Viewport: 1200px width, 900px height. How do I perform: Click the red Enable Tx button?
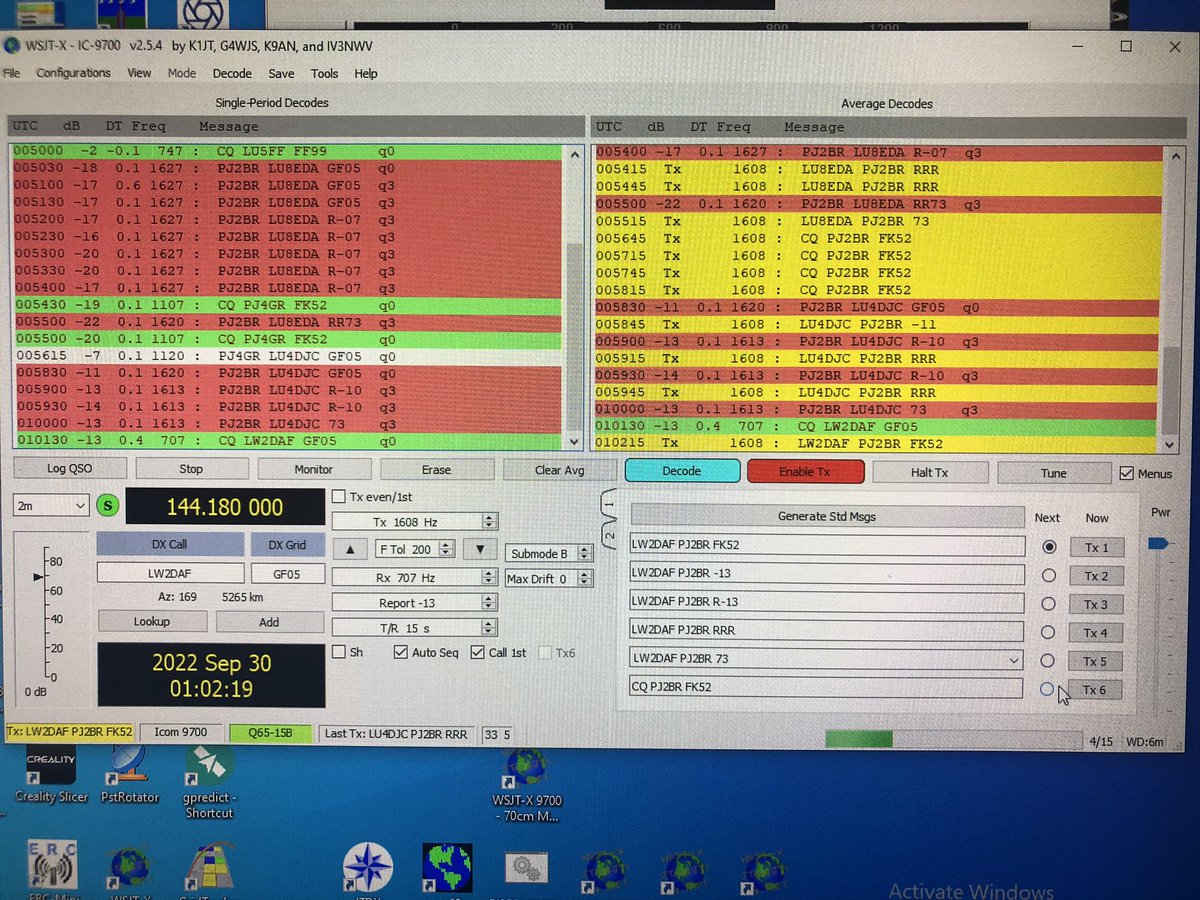tap(804, 471)
